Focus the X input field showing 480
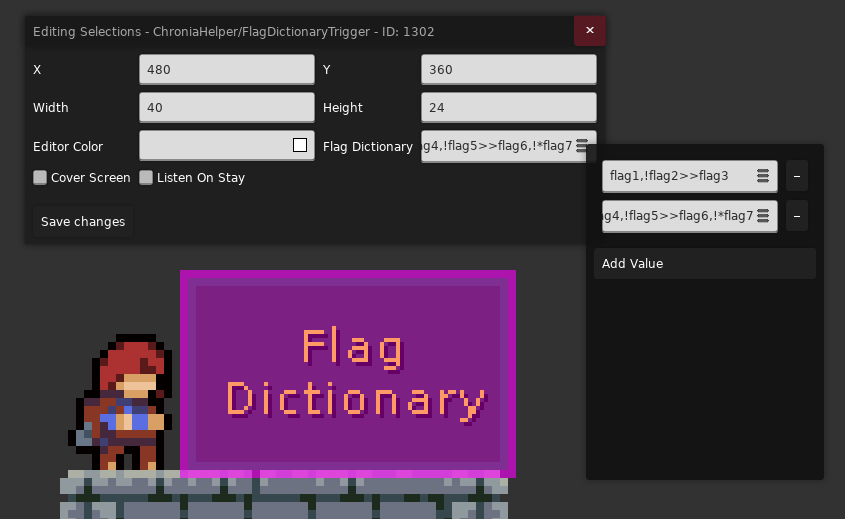Viewport: 845px width, 519px height. (x=227, y=70)
